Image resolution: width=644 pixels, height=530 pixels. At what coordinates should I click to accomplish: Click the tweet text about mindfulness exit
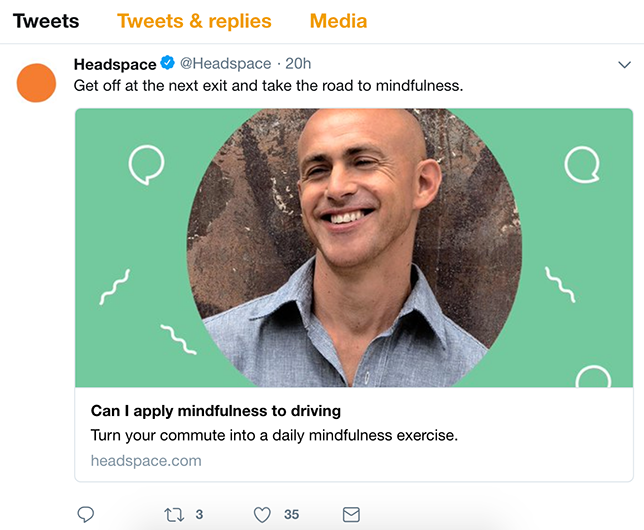(268, 86)
